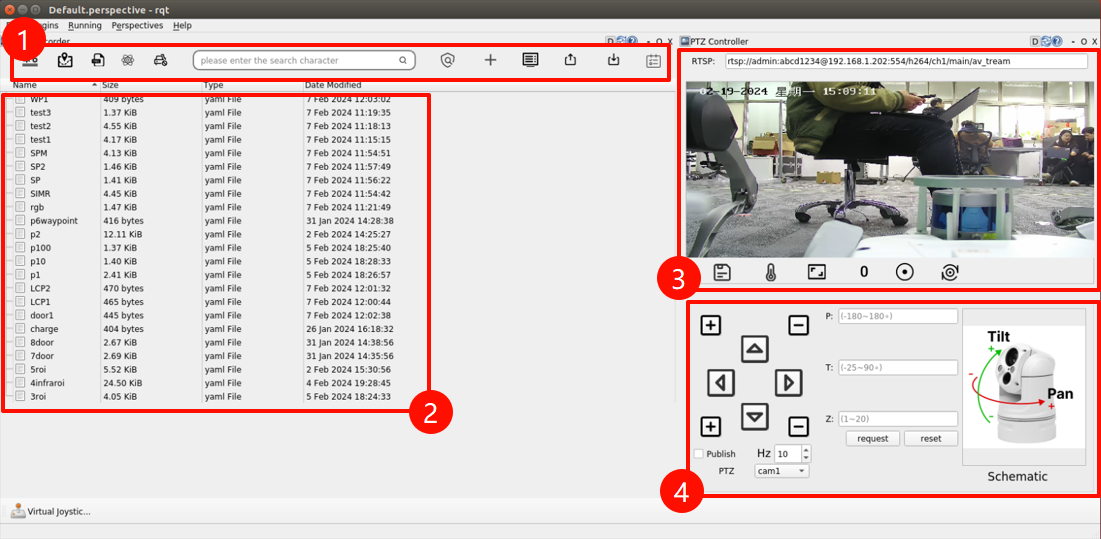Viewport: 1101px width, 539px height.
Task: Click the upper minus button above the right arrow
Action: coord(798,326)
